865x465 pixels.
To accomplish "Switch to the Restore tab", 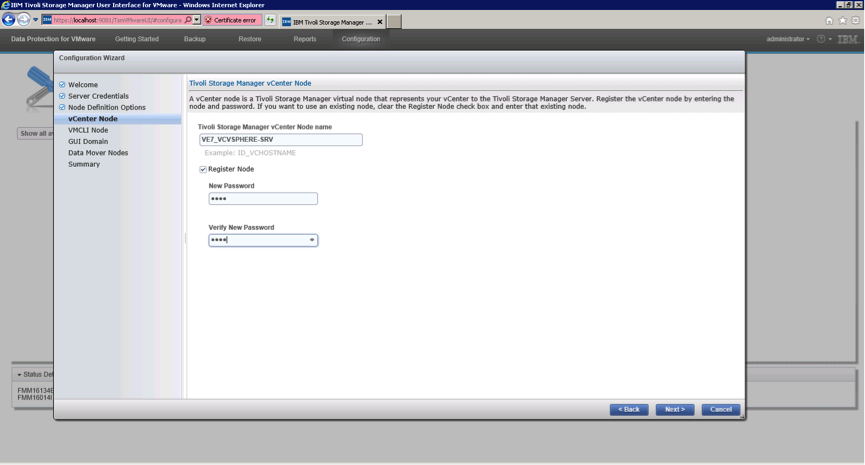I will coord(250,39).
